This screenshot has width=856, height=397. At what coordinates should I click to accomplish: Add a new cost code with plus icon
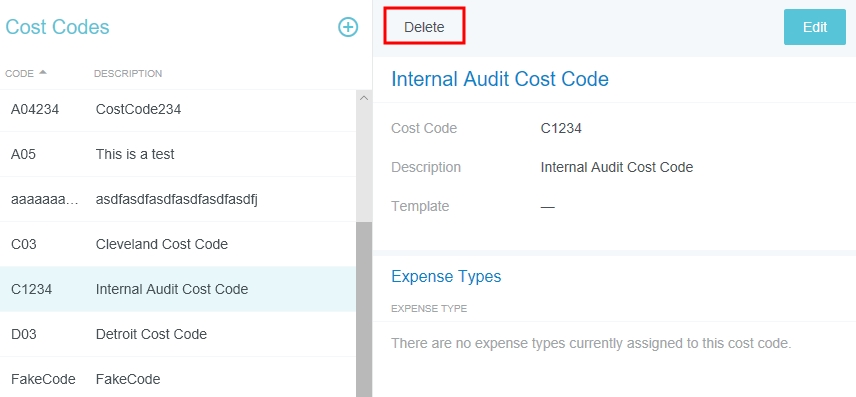click(x=348, y=27)
